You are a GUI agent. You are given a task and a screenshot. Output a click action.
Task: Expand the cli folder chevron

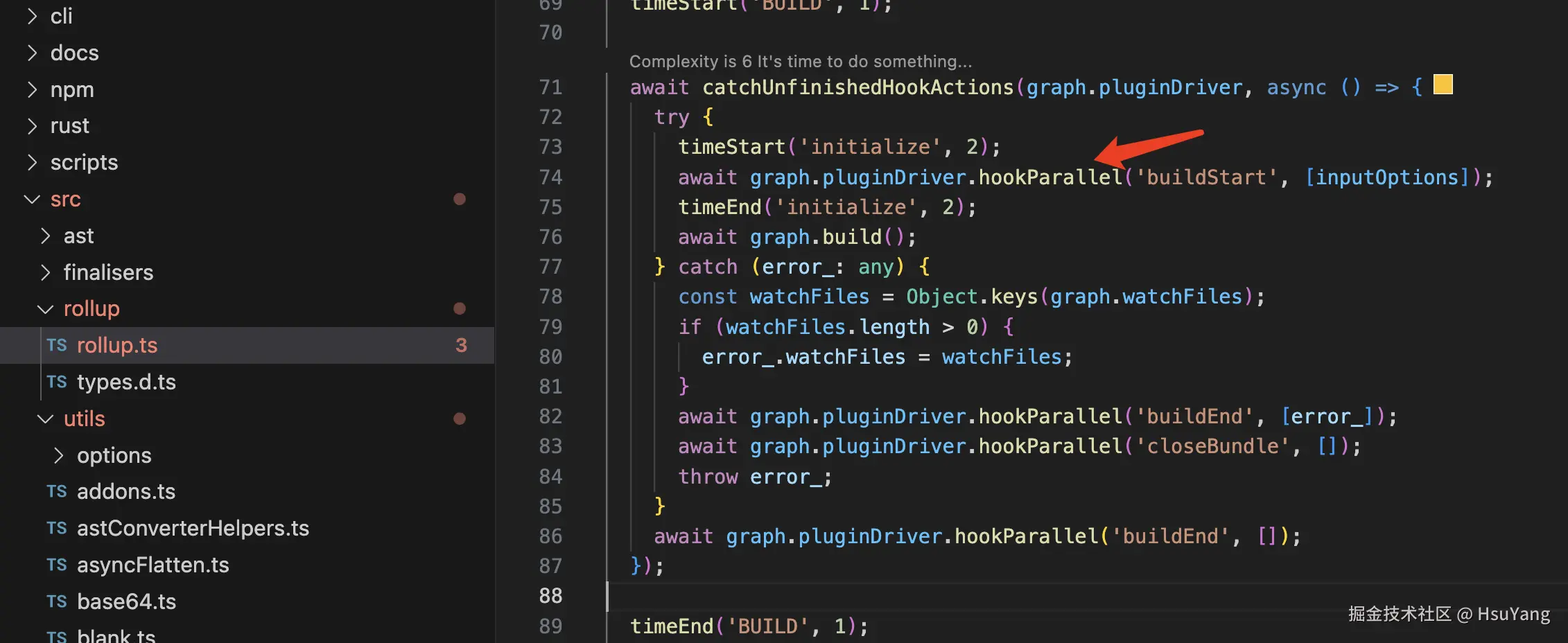click(x=32, y=16)
